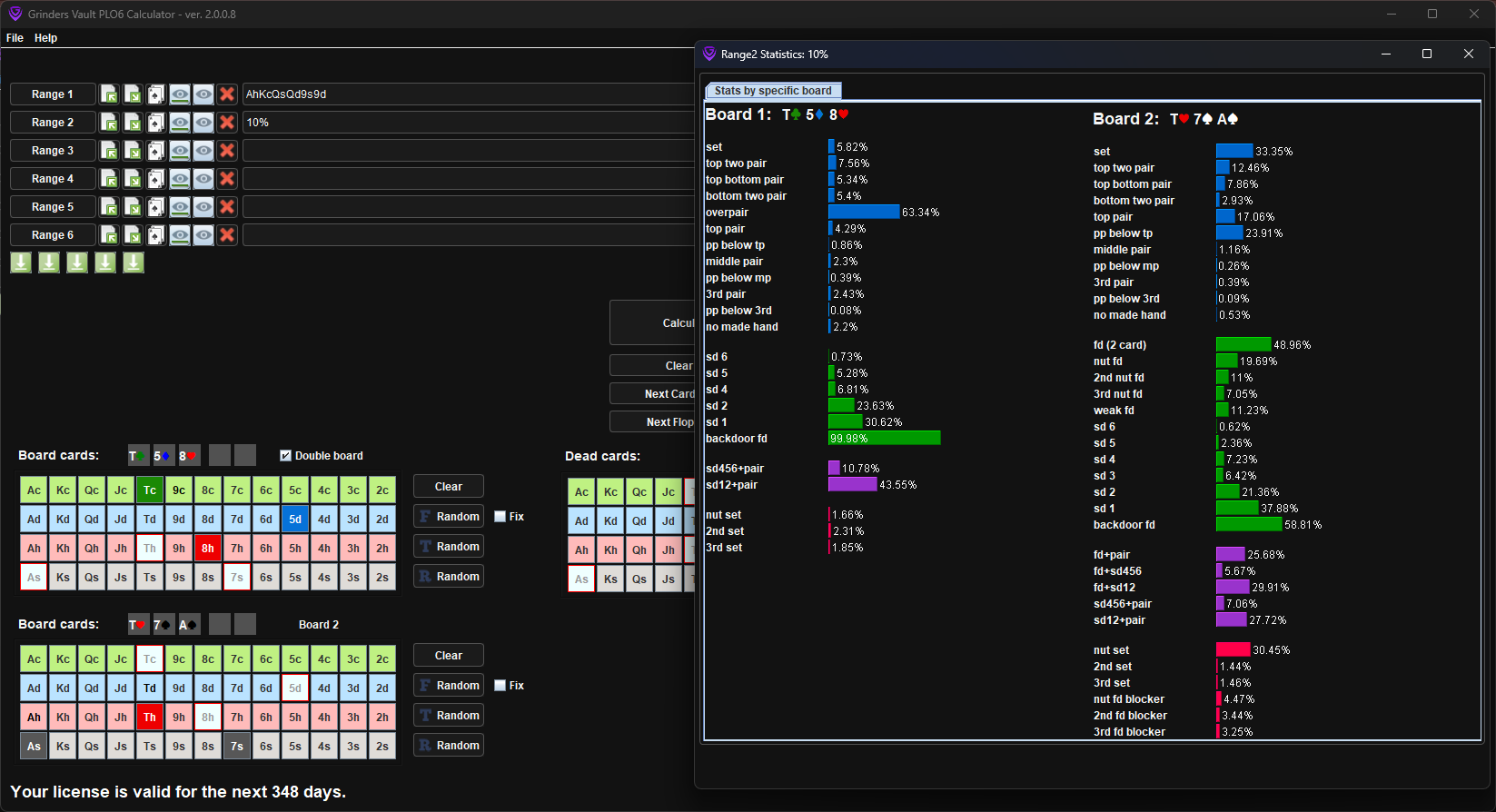The width and height of the screenshot is (1496, 812).
Task: Click the R Random button for Board 2
Action: click(x=448, y=746)
